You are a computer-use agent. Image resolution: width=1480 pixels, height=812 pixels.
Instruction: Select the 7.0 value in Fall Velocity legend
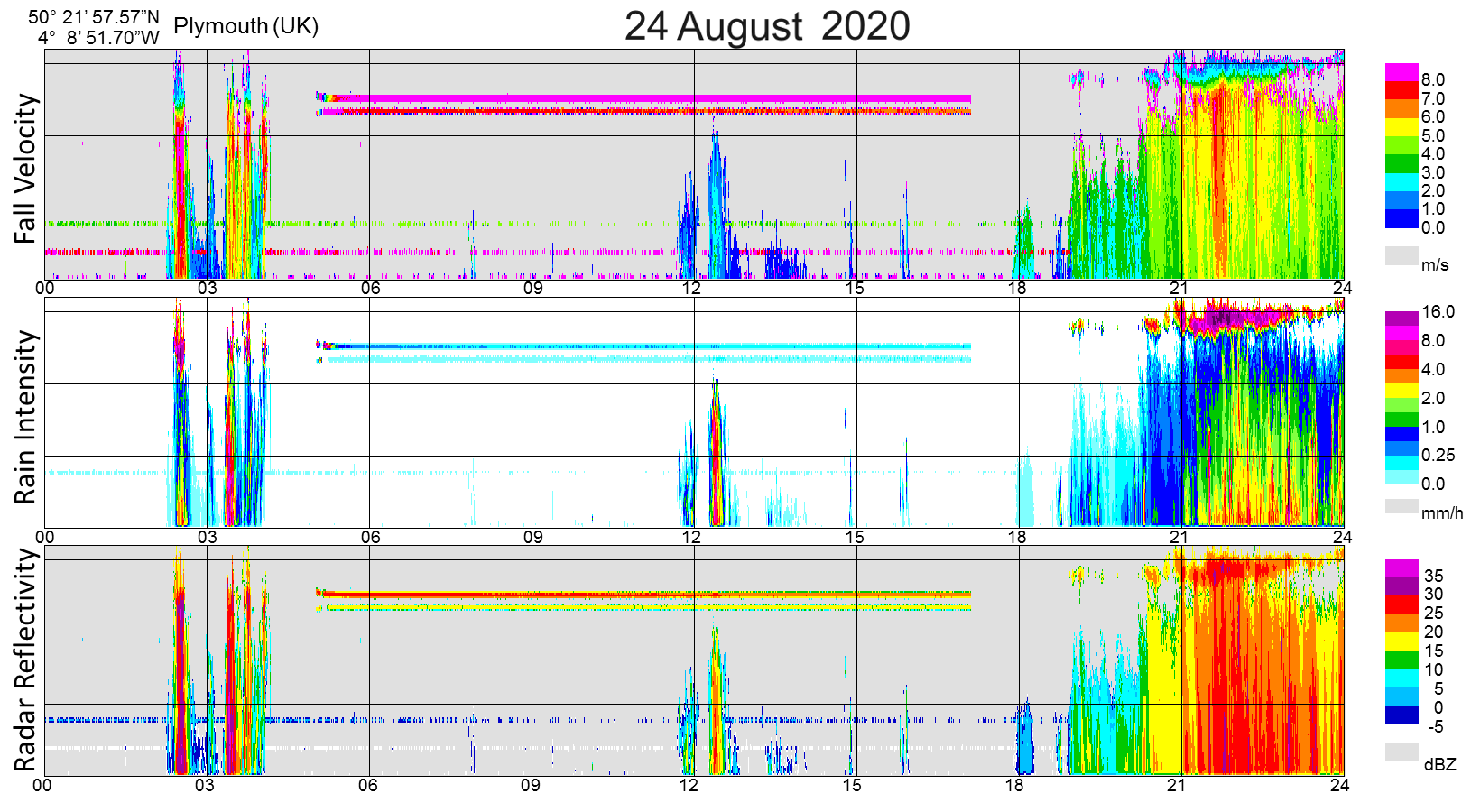pos(1433,99)
